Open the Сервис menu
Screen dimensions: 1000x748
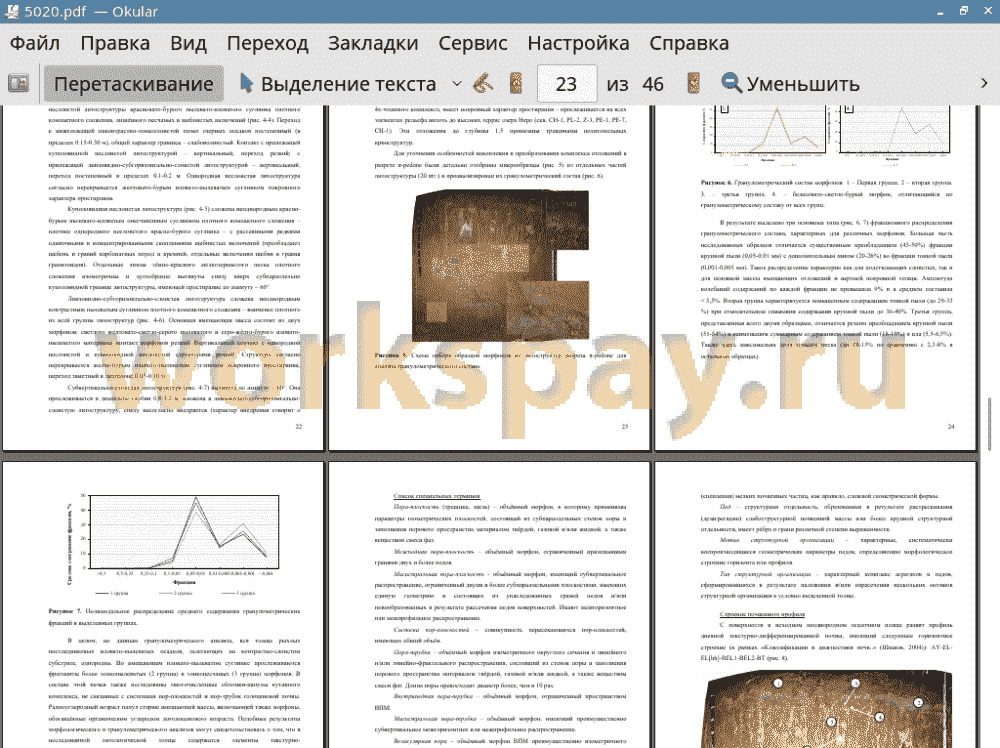pos(473,43)
